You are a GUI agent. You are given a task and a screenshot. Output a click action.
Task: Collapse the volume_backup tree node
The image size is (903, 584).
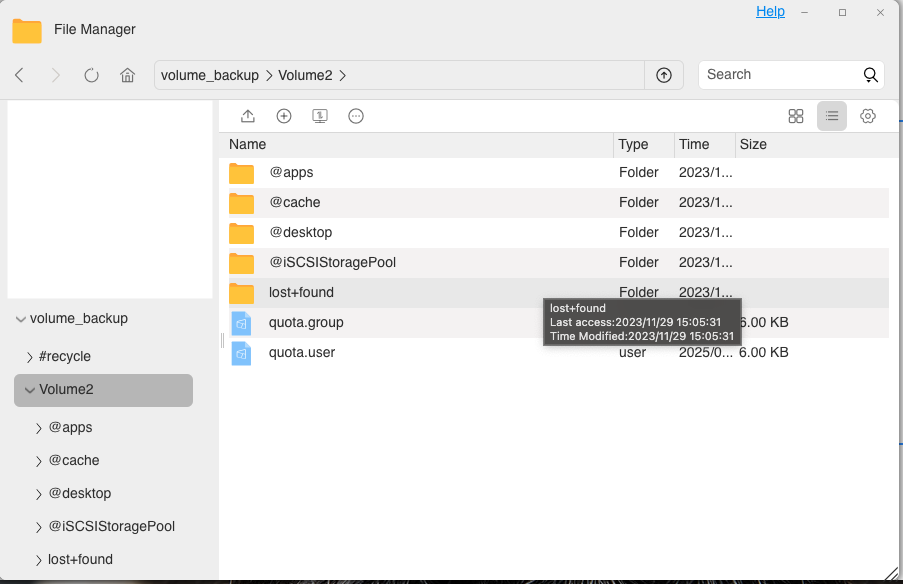tap(21, 319)
